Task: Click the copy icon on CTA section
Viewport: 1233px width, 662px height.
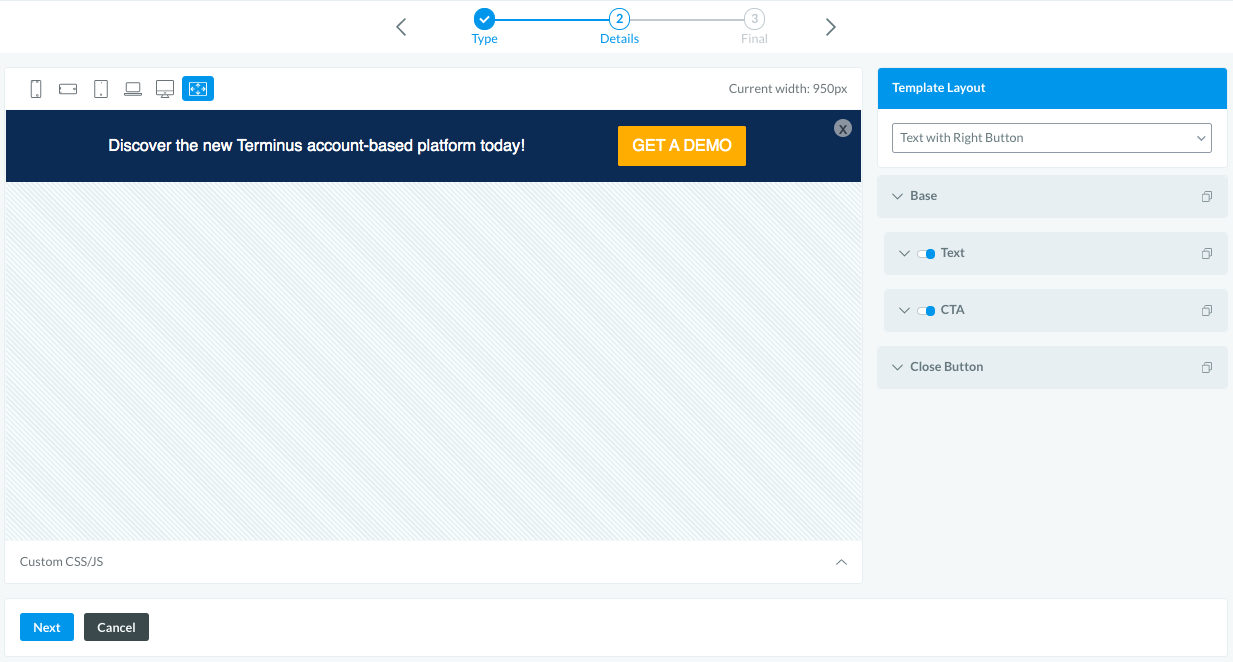Action: coord(1207,311)
